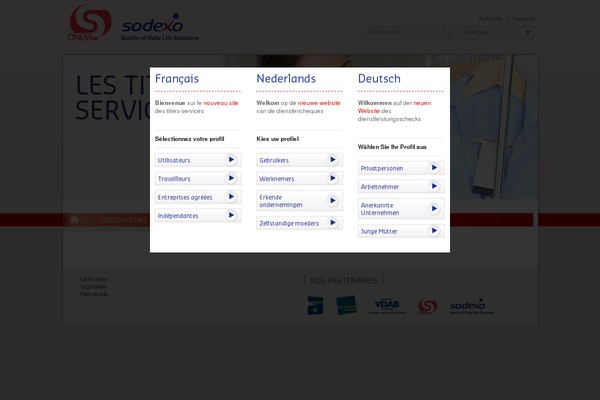Choose the Entreprises agréées profile
This screenshot has width=600, height=400.
click(198, 197)
